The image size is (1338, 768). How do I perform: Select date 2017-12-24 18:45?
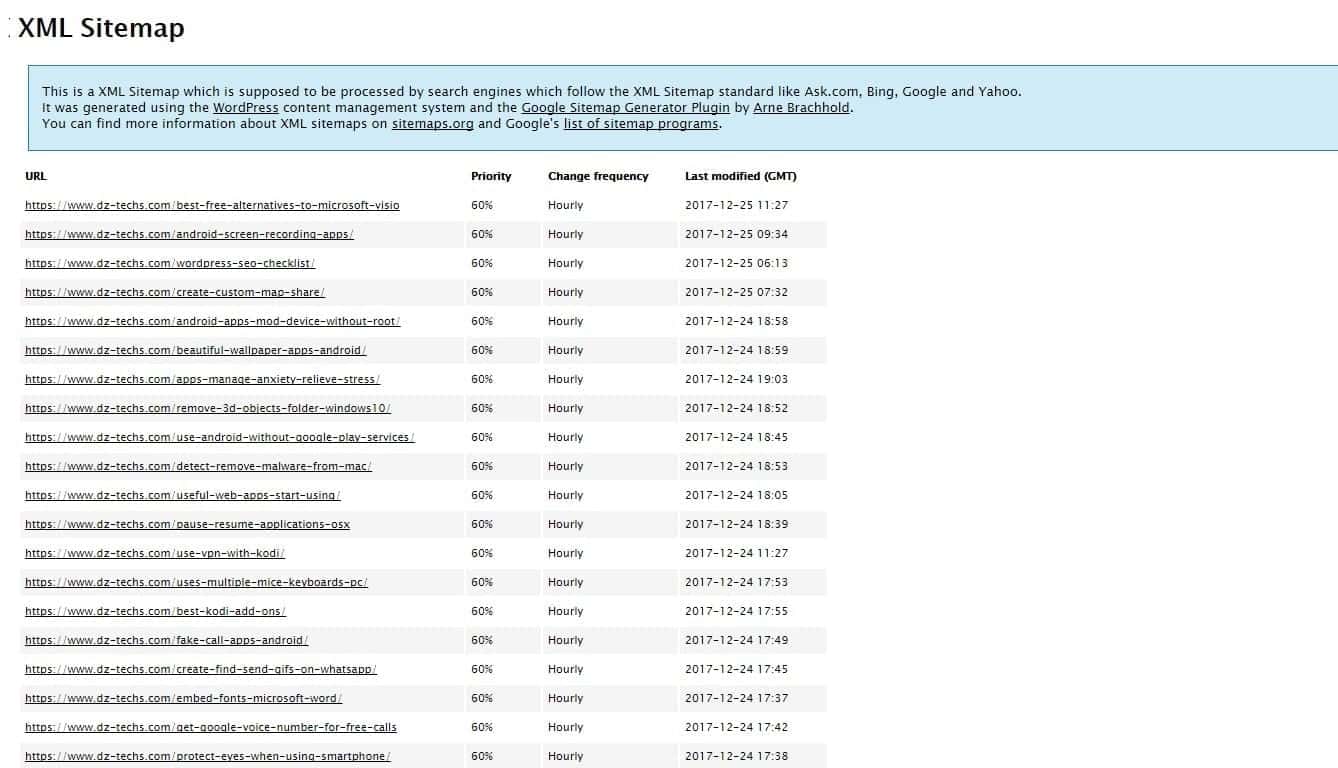736,437
